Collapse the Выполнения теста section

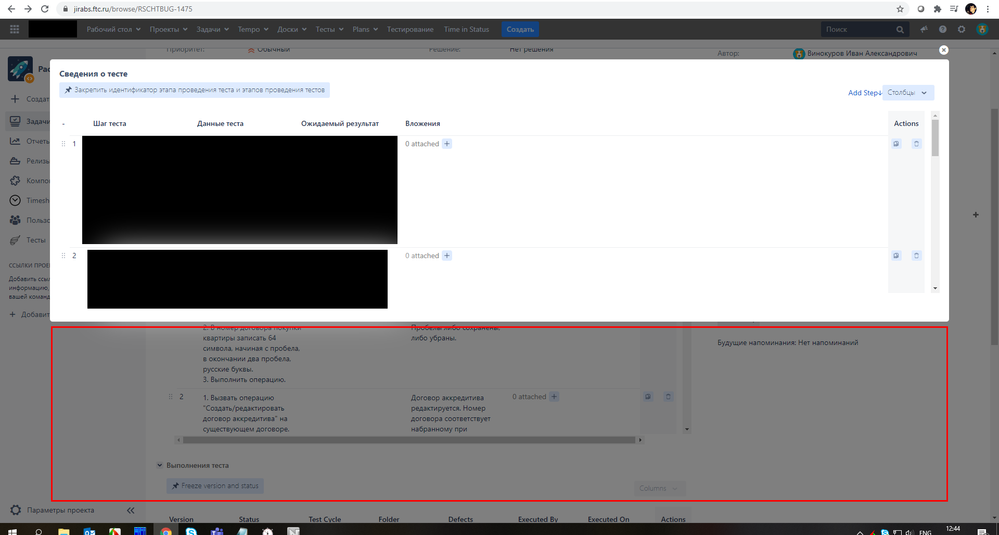[160, 466]
